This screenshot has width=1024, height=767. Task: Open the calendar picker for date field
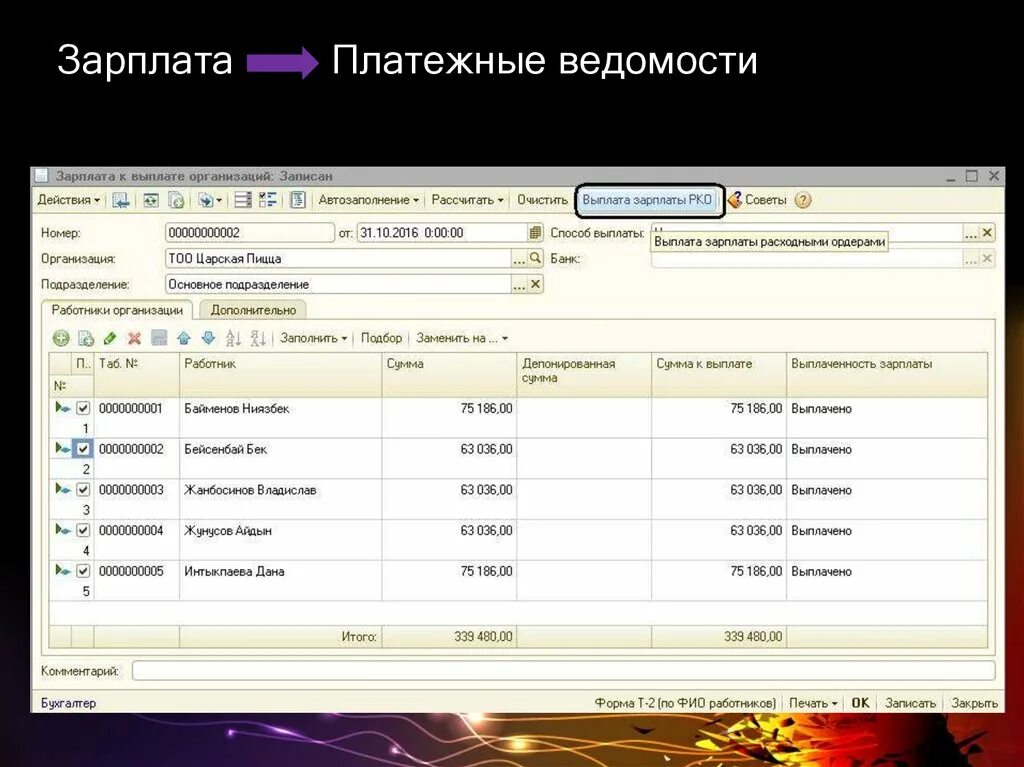point(535,233)
